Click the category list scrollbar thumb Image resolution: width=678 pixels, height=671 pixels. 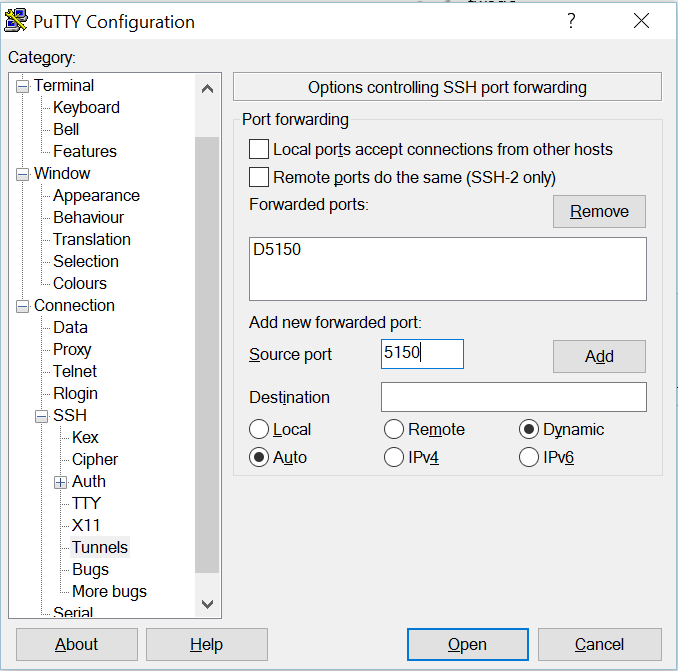(x=207, y=355)
